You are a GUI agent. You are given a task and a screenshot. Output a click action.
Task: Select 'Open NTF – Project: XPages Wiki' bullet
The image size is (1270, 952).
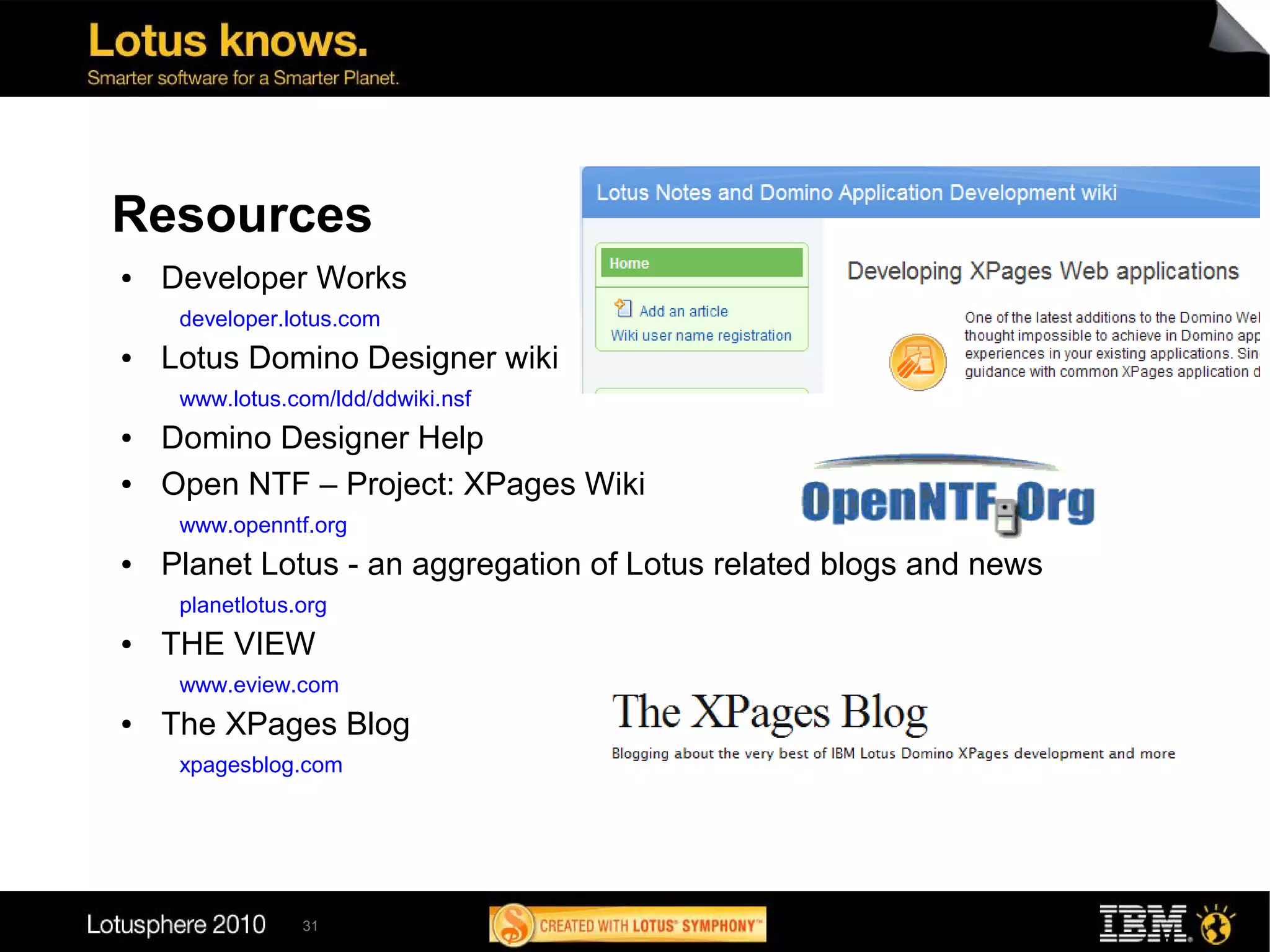click(x=403, y=484)
